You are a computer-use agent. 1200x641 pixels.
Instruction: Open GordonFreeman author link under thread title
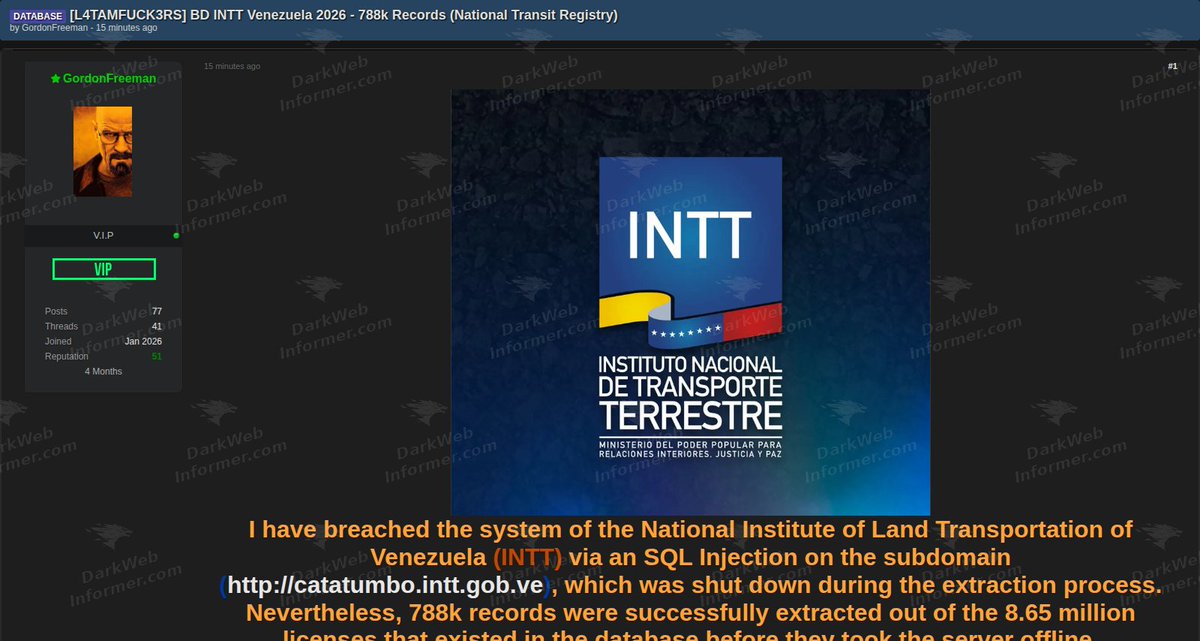pos(56,28)
